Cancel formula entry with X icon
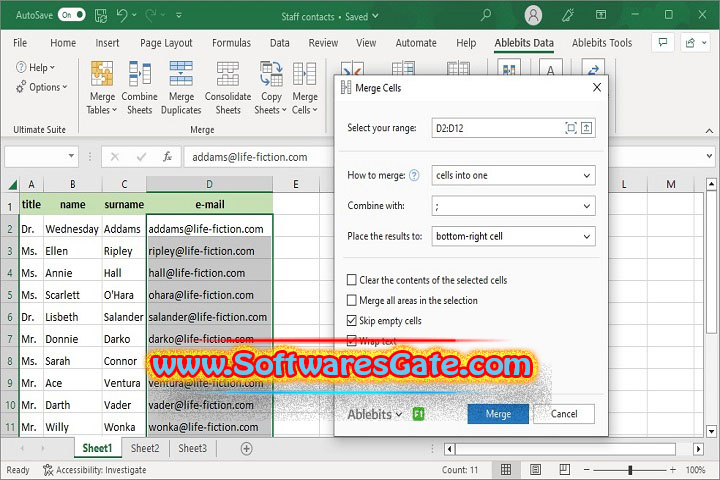This screenshot has height=480, width=720. 115,157
